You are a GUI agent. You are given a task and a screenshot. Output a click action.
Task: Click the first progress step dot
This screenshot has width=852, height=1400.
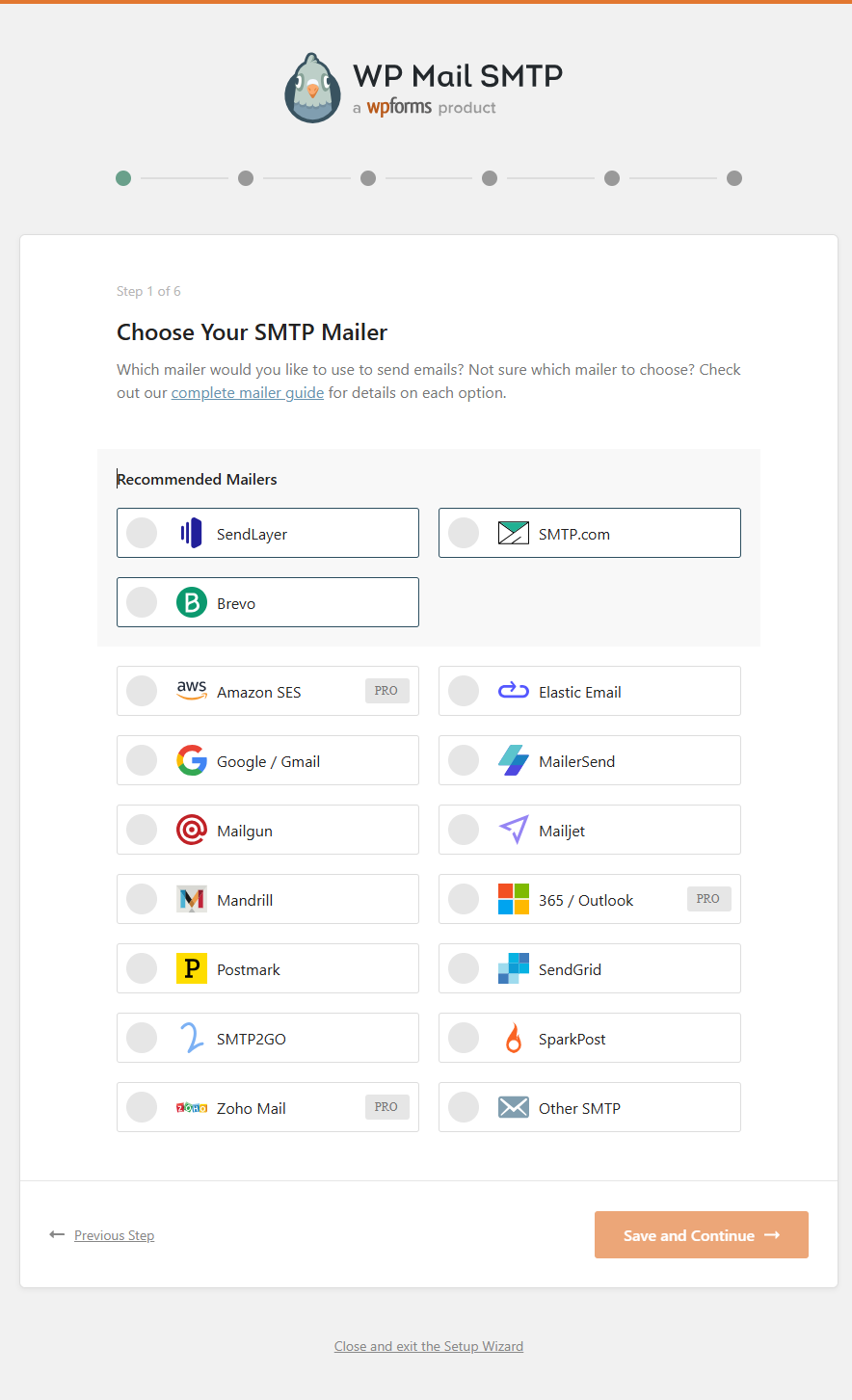[x=122, y=178]
